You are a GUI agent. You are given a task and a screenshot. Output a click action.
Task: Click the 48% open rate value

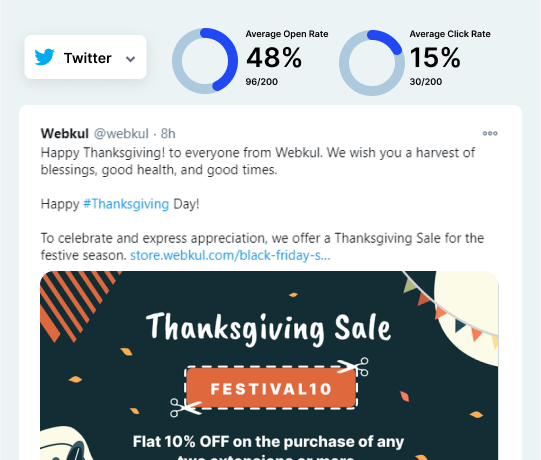[274, 57]
